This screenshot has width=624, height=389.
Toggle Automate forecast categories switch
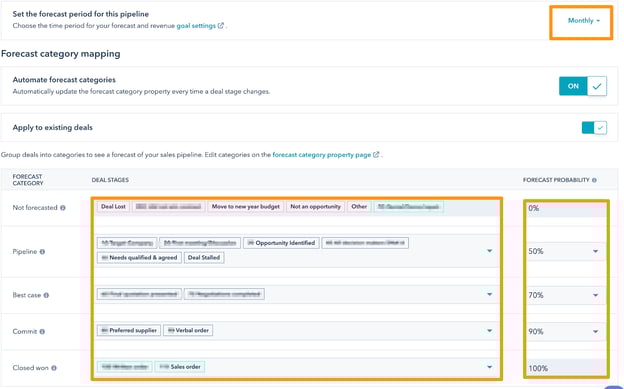(583, 86)
